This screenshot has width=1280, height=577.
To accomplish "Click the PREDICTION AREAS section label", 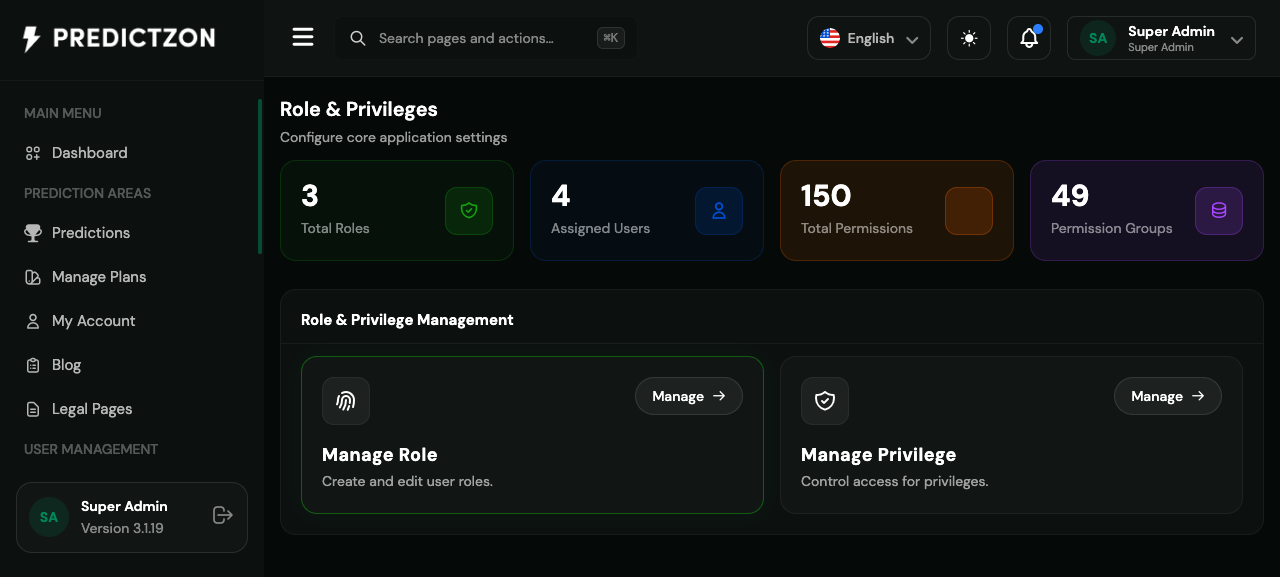I will (x=88, y=193).
